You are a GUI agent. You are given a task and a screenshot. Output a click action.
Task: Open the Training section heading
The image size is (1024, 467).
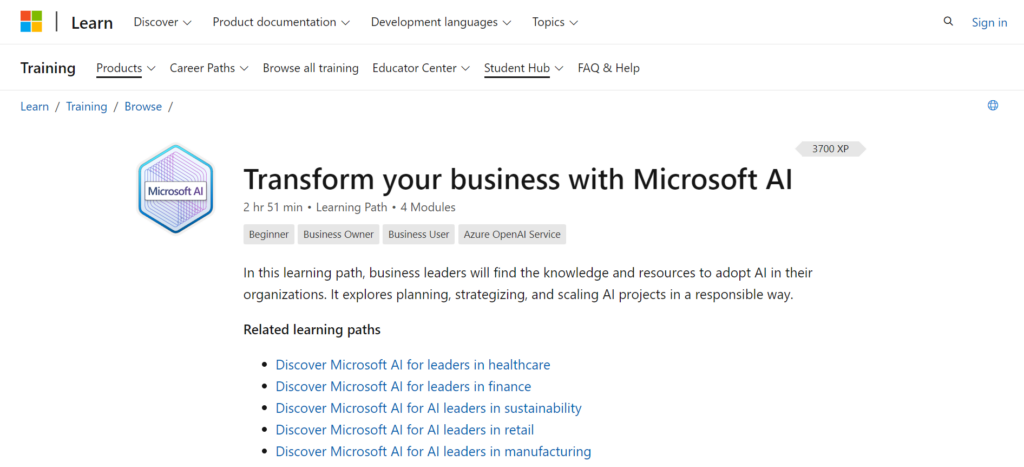pos(48,68)
